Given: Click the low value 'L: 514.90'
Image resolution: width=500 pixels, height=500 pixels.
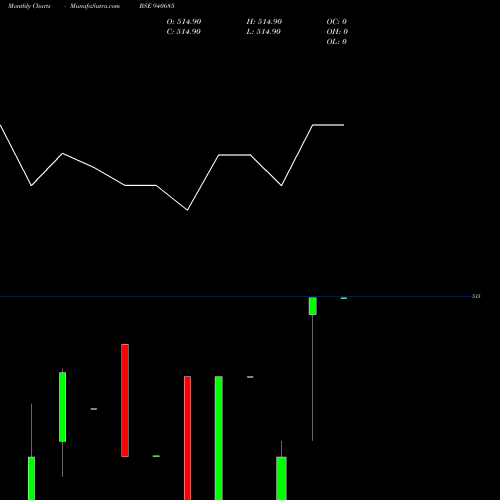Looking at the screenshot, I should 263,31.
